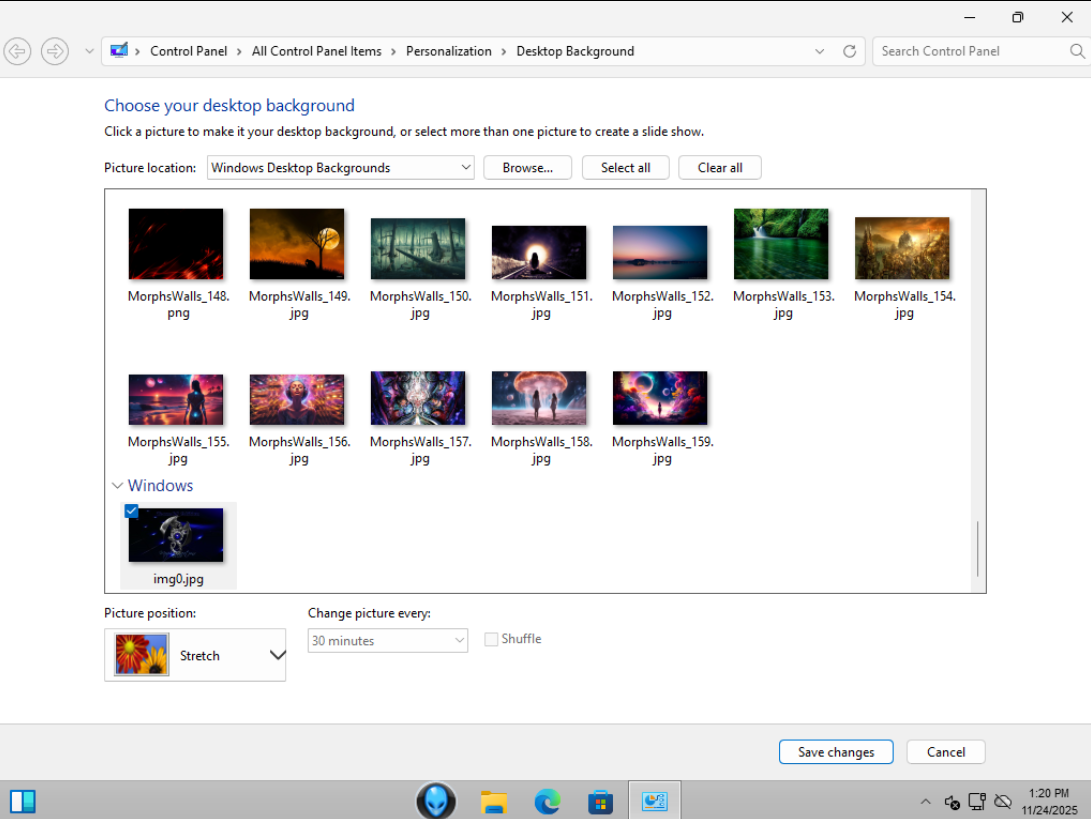Launch Microsoft Edge from taskbar
This screenshot has height=819, width=1091.
point(548,802)
